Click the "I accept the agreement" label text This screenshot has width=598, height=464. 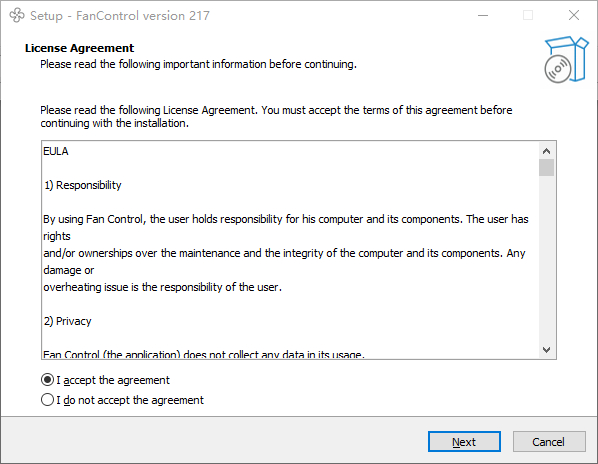113,380
